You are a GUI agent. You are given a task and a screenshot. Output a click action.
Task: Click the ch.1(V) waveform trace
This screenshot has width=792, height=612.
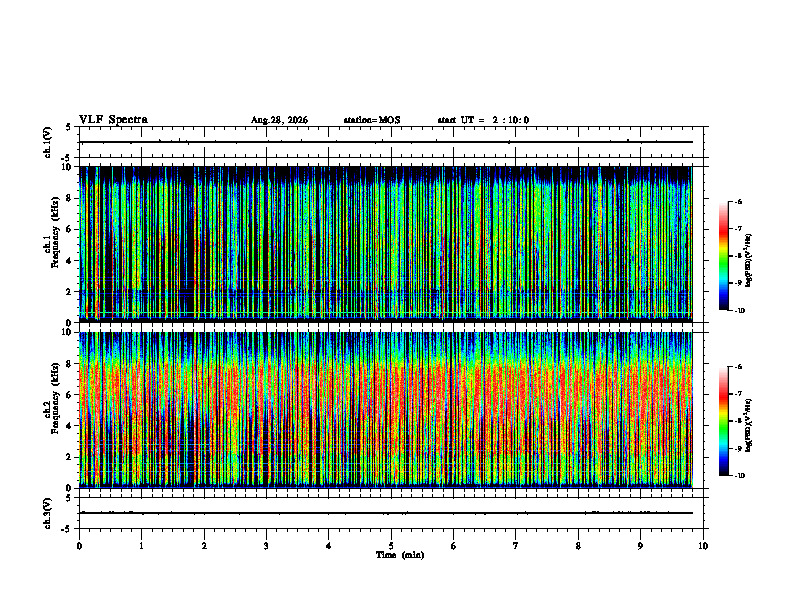tap(386, 142)
